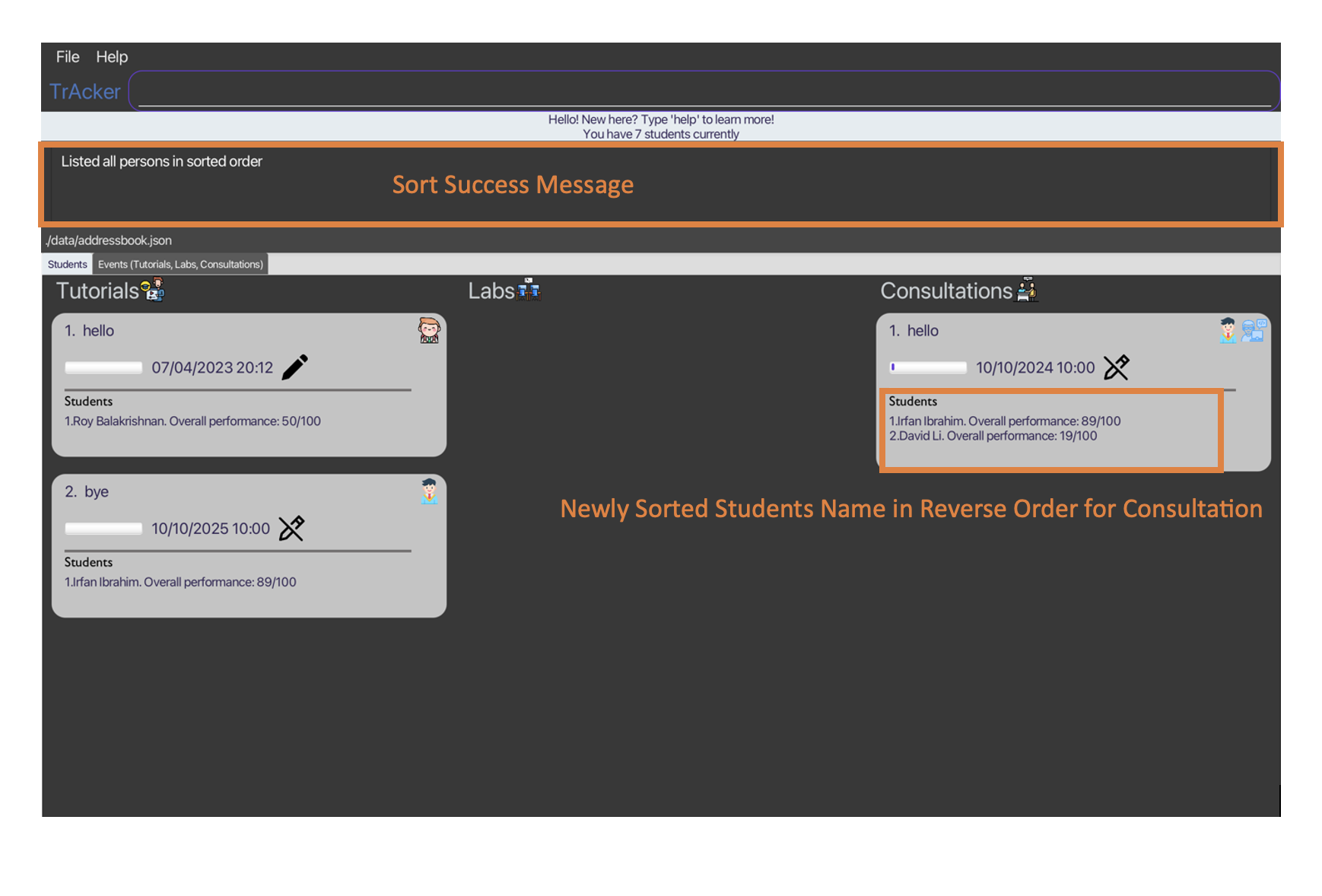Click the 'Hello! New here?' help hint text

click(x=661, y=119)
